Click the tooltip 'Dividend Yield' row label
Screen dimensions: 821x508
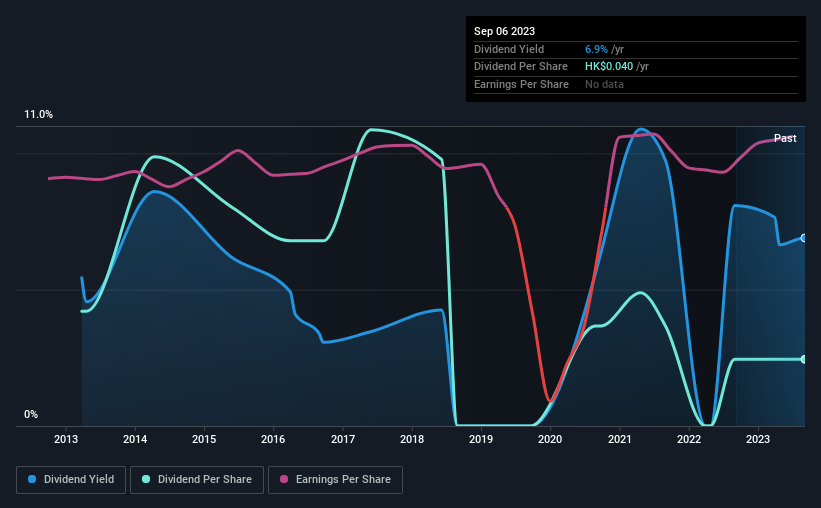[509, 49]
